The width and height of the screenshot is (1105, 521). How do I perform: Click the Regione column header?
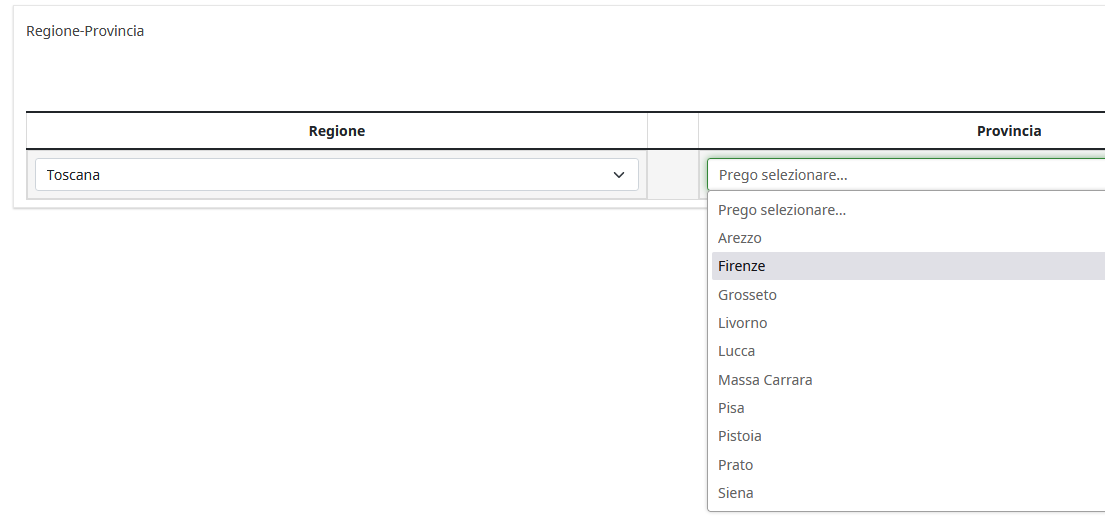click(337, 131)
